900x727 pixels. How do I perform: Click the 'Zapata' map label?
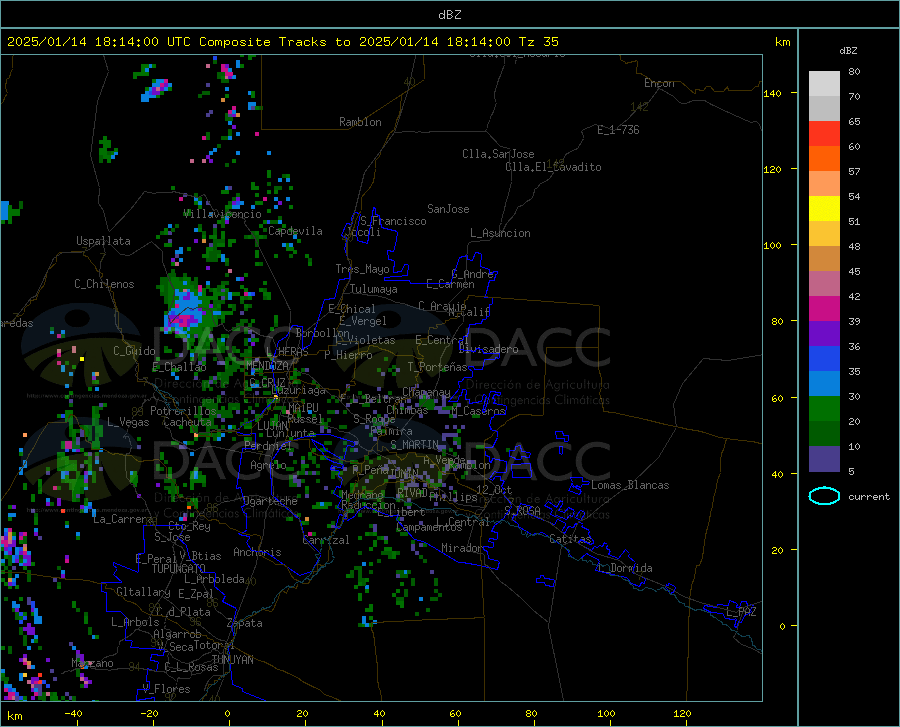click(245, 623)
